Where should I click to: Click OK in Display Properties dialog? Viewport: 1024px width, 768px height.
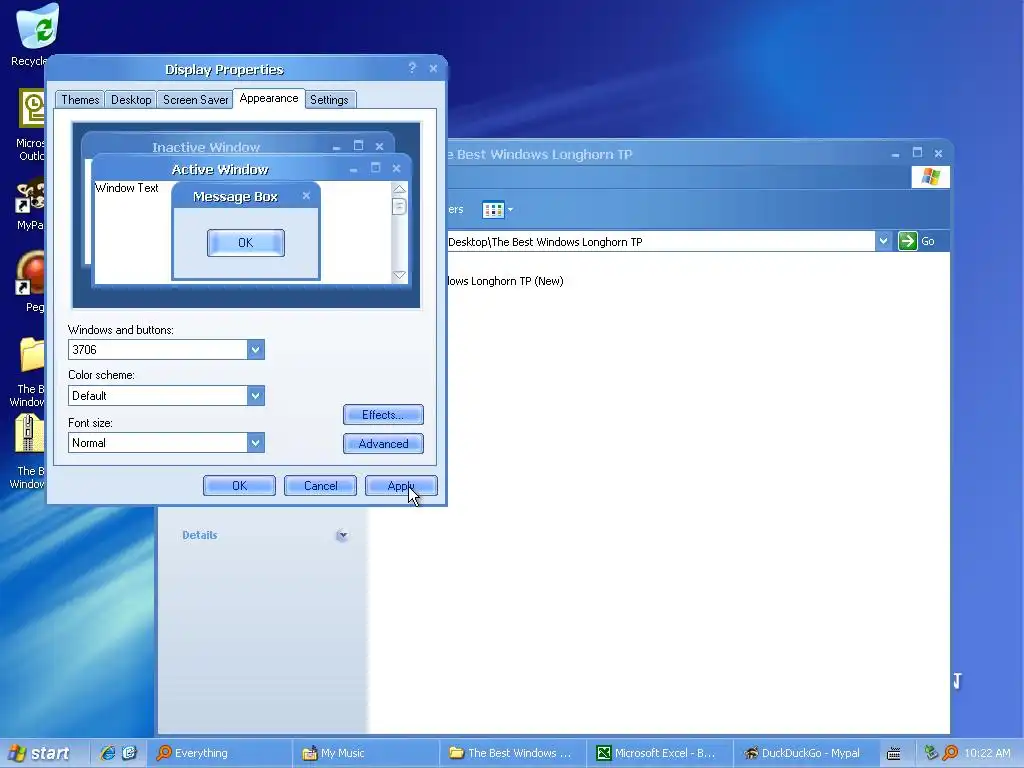point(239,485)
